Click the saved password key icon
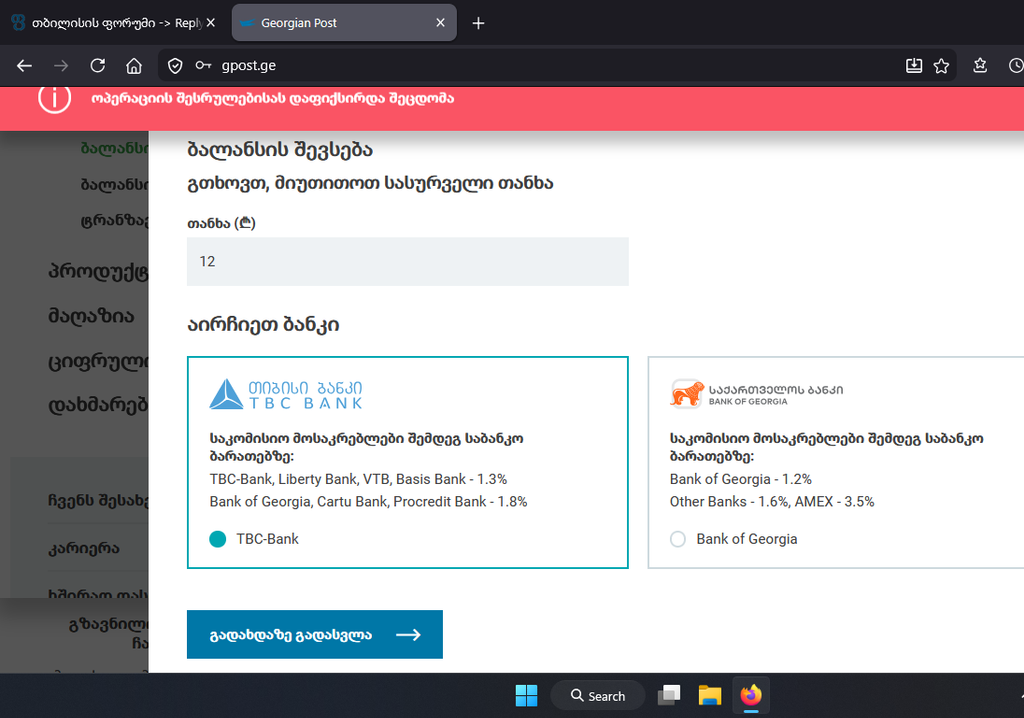Viewport: 1024px width, 718px height. (203, 65)
